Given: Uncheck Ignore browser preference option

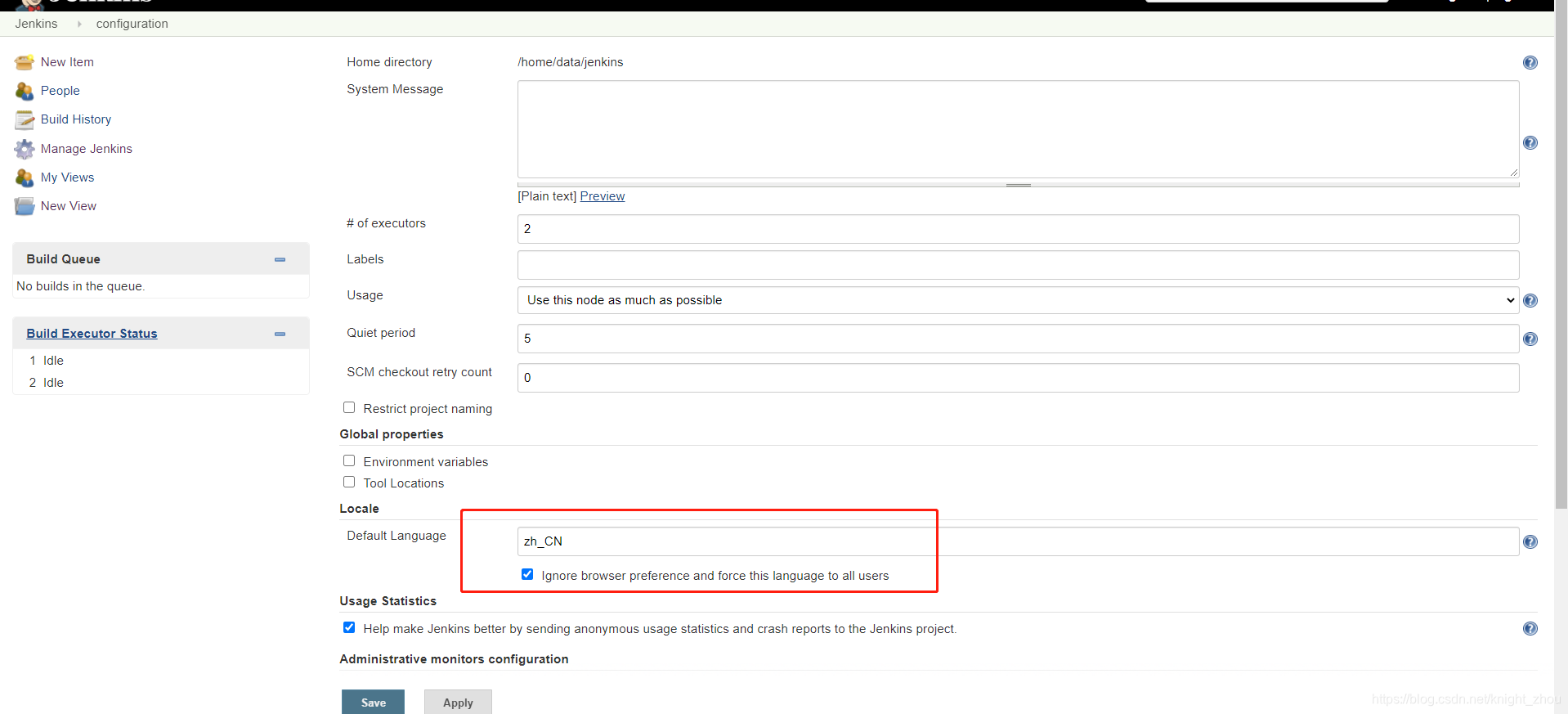Looking at the screenshot, I should (x=527, y=574).
